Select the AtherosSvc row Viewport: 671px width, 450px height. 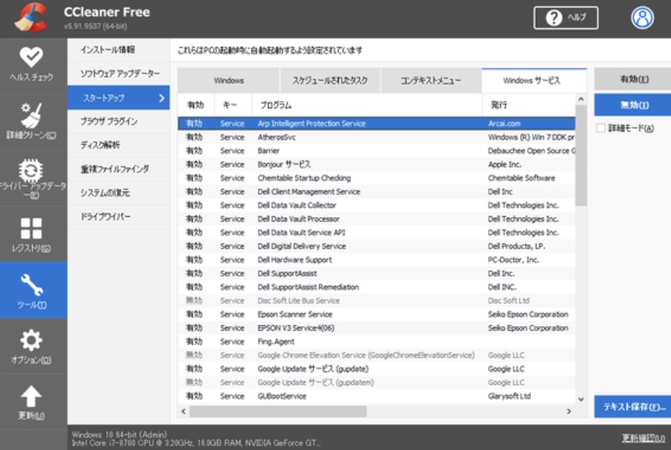(377, 137)
